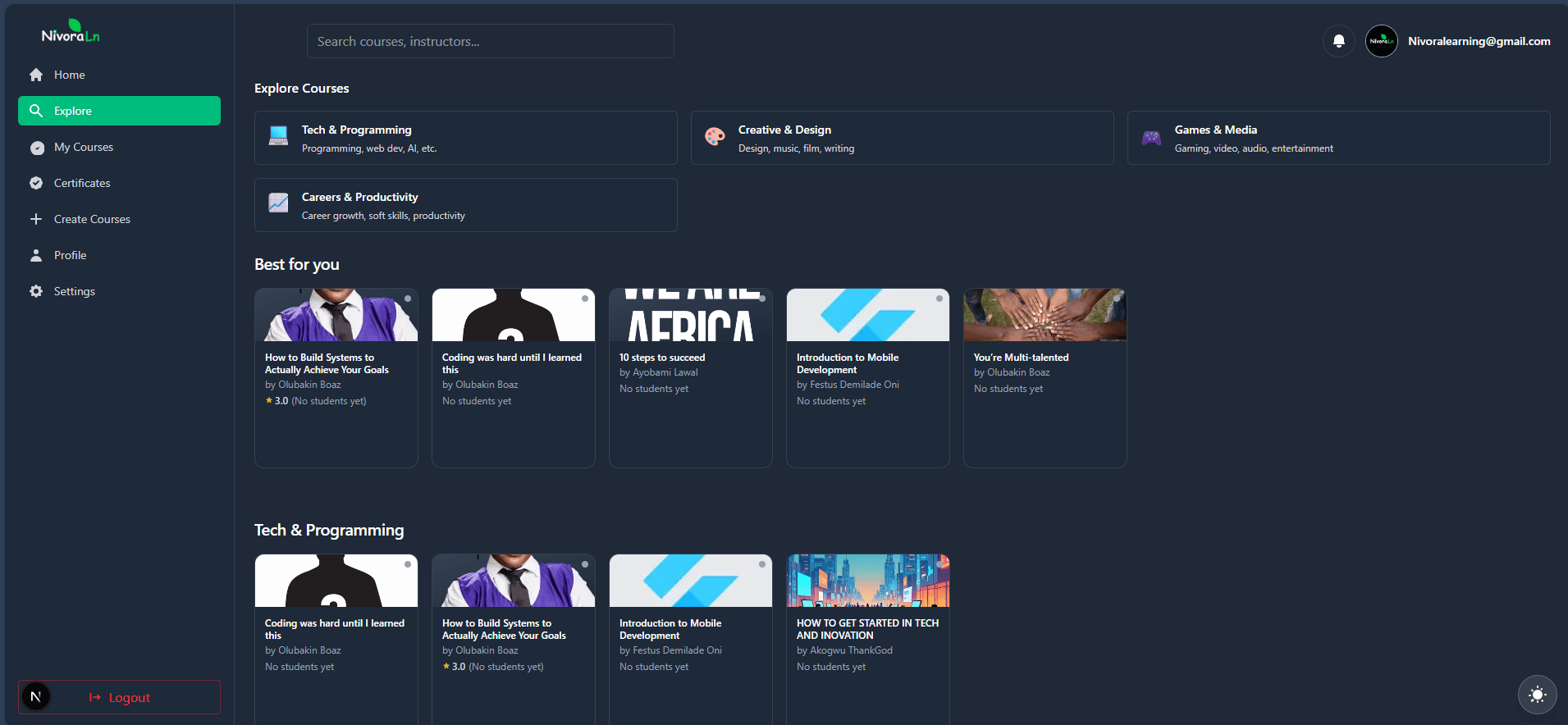Viewport: 1568px width, 725px height.
Task: Click the round N icon beside Logout
Action: (35, 697)
